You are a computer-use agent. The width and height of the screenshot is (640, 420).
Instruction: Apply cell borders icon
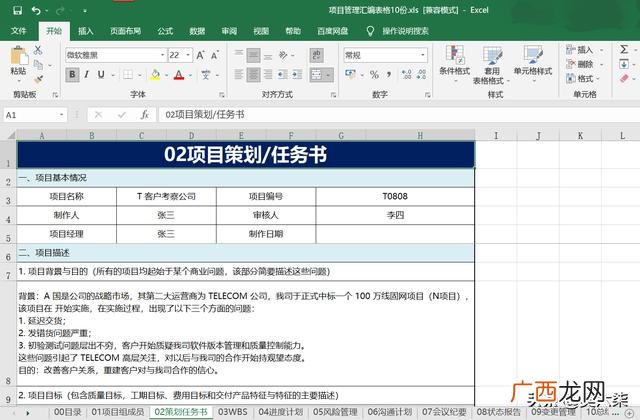click(x=128, y=75)
